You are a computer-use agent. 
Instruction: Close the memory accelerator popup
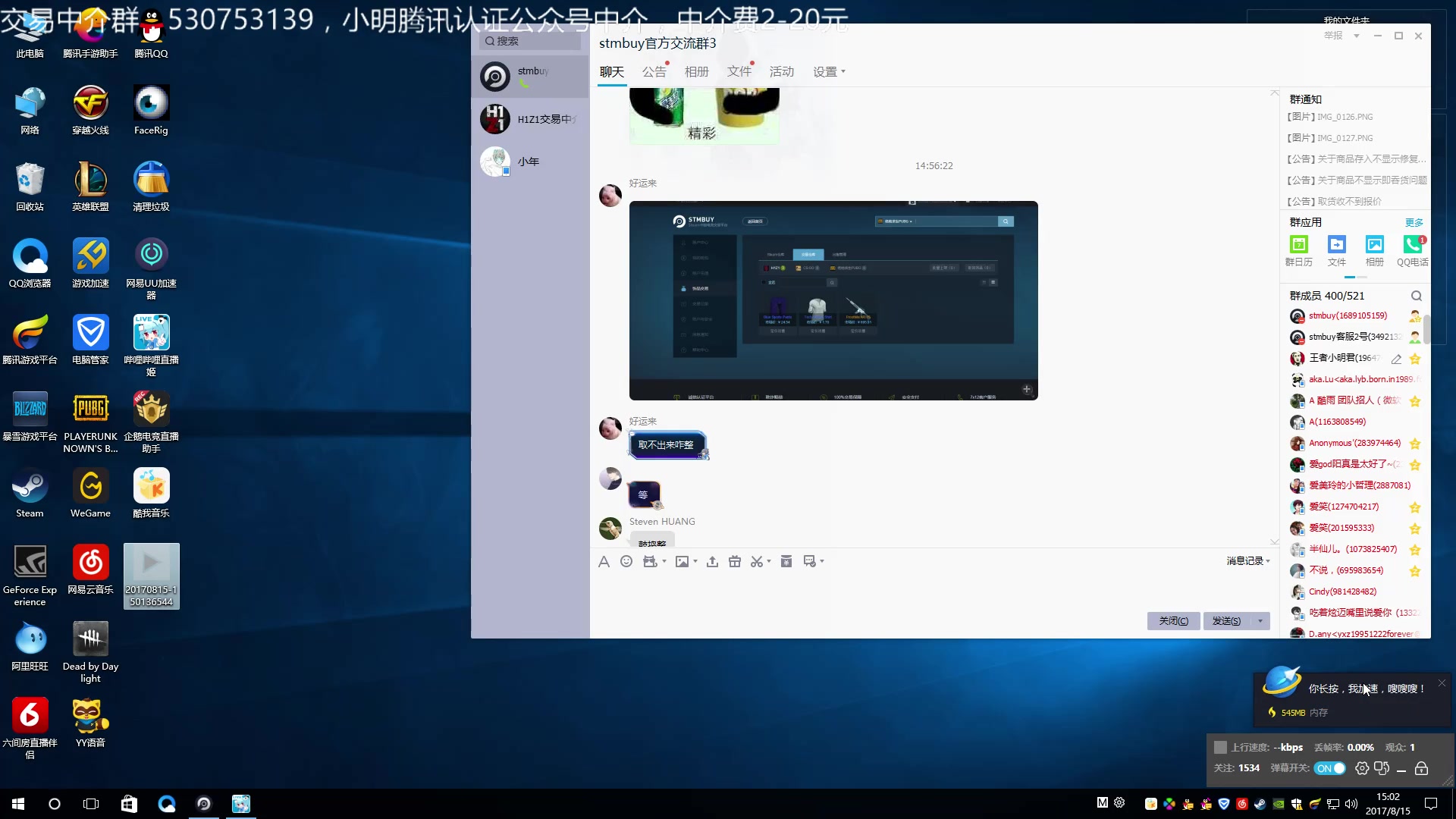[x=1442, y=683]
